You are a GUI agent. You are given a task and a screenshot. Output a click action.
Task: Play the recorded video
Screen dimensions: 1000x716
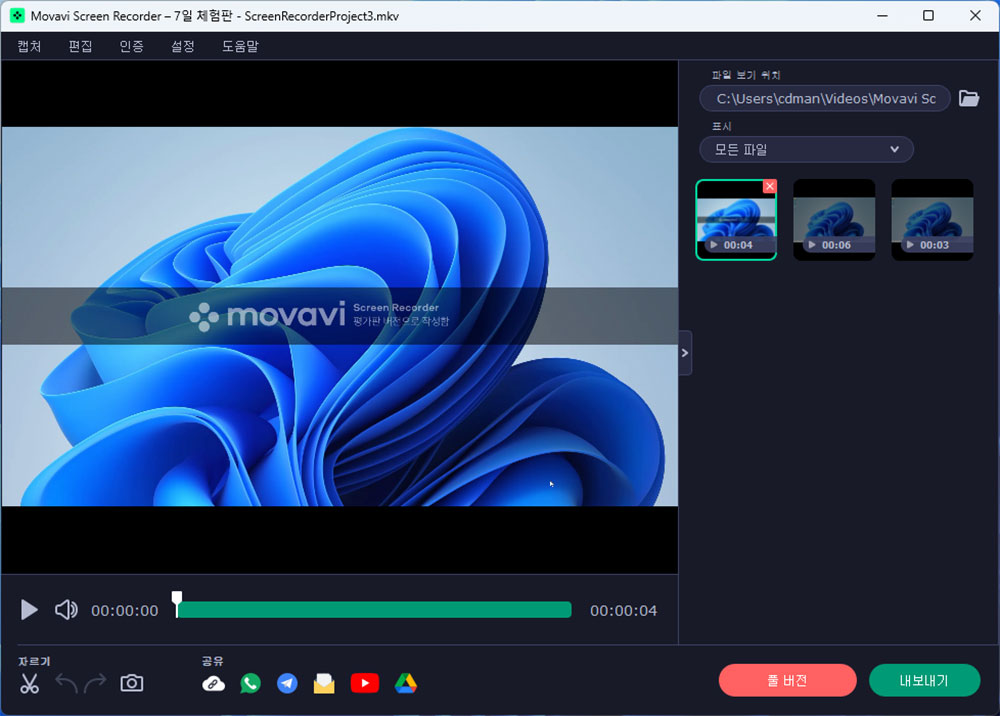point(29,610)
